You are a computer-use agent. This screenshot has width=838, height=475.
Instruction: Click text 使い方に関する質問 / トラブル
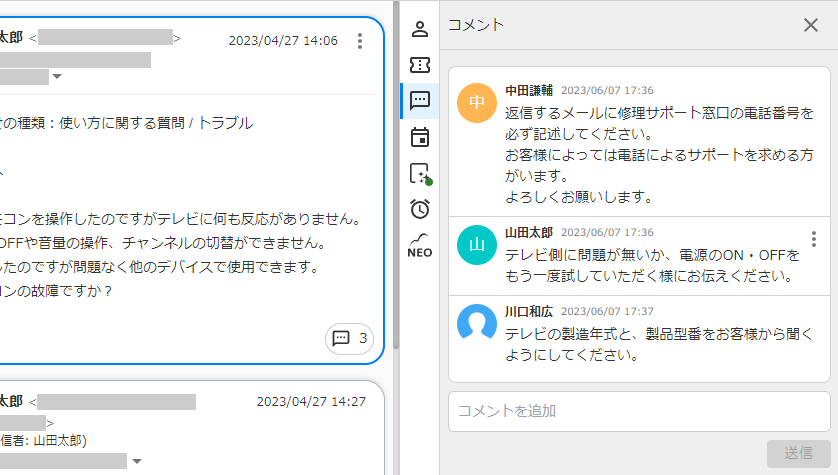coord(156,123)
